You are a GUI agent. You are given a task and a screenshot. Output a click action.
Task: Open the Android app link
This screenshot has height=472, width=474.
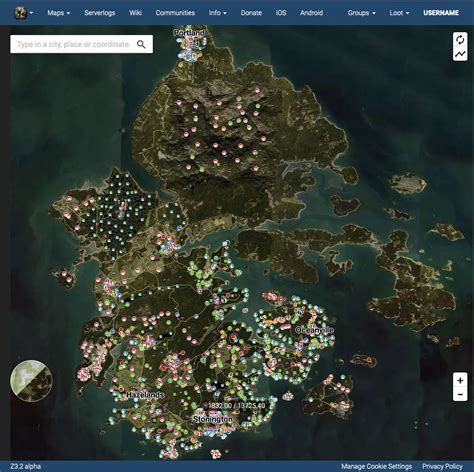(x=311, y=13)
